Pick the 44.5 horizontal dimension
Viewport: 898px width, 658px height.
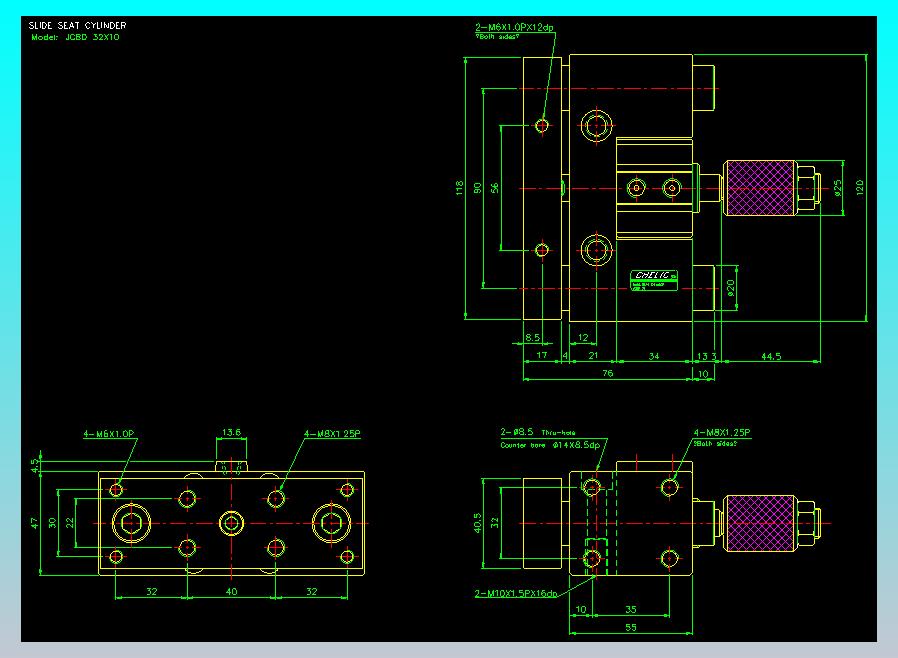point(771,356)
